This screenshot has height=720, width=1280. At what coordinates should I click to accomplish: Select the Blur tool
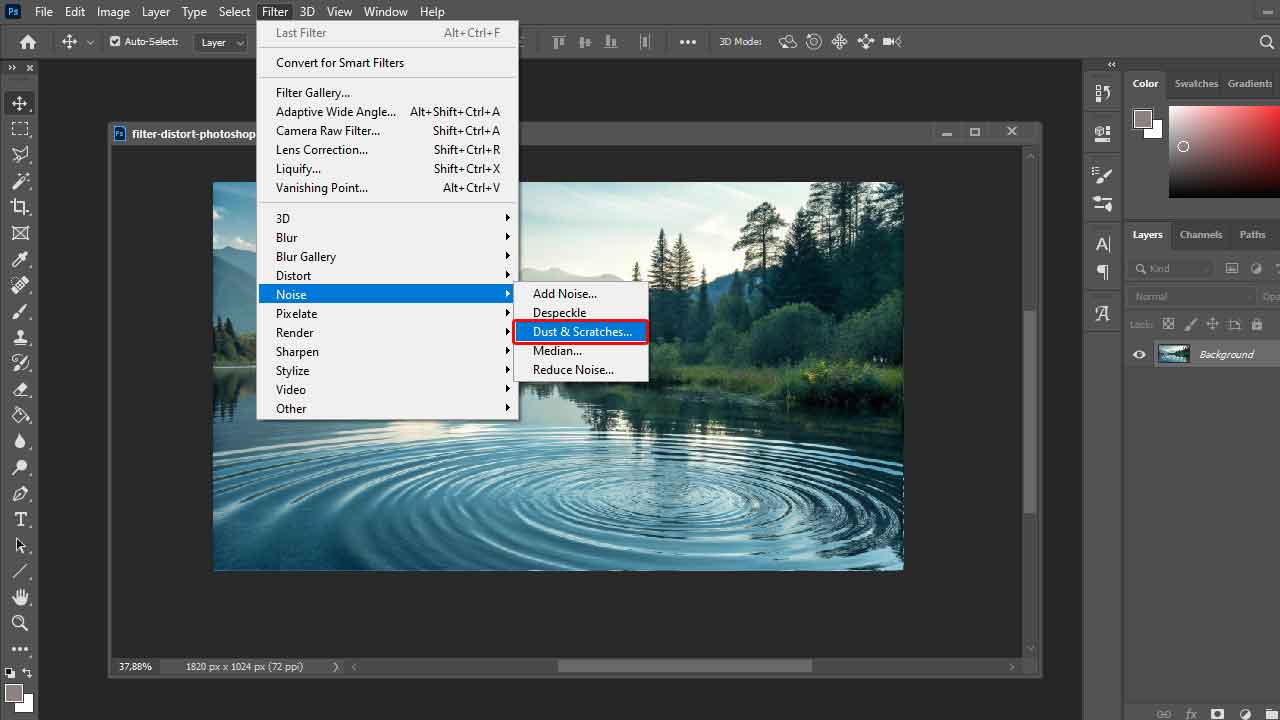tap(19, 441)
